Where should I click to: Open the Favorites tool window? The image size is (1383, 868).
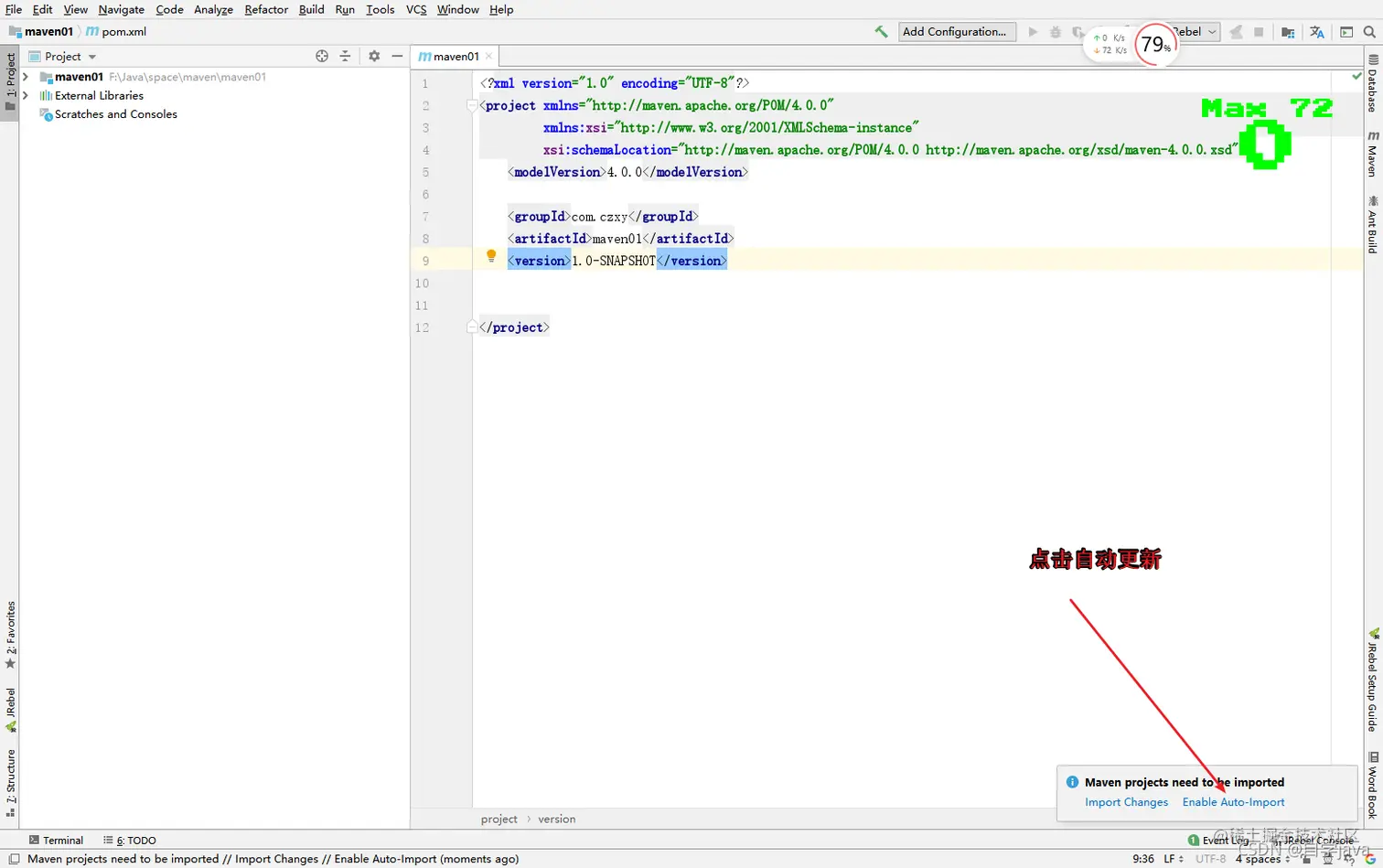(x=10, y=635)
